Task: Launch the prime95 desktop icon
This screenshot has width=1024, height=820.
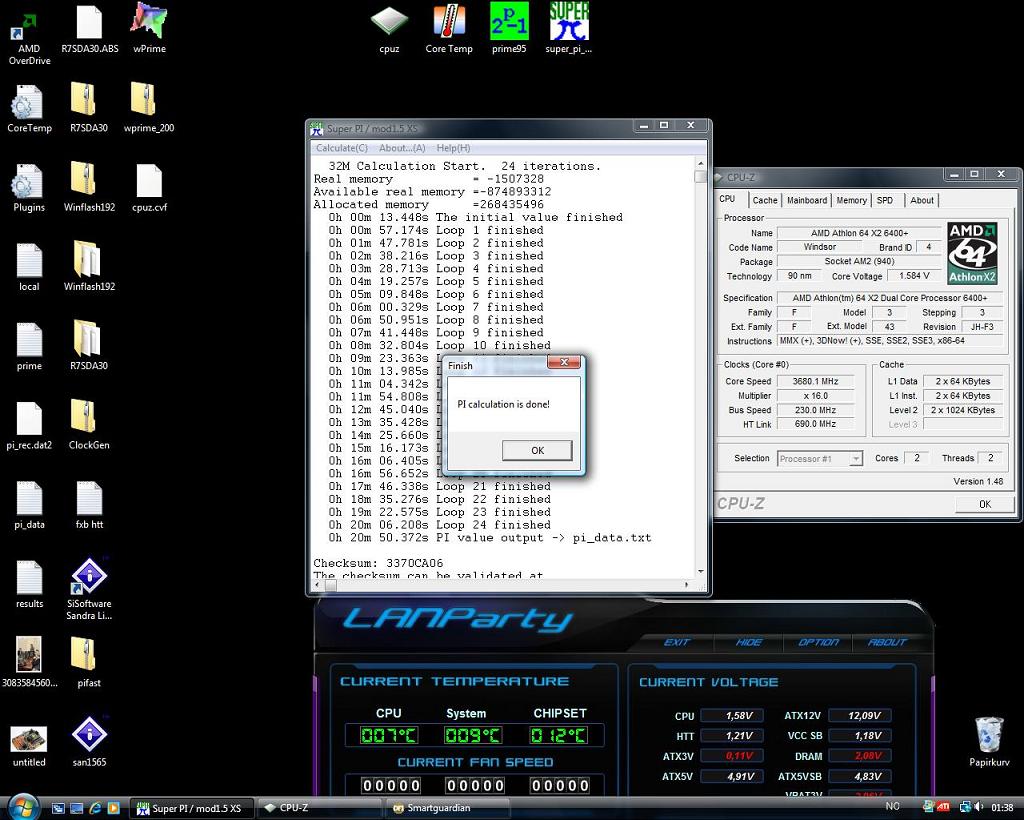Action: click(x=509, y=29)
